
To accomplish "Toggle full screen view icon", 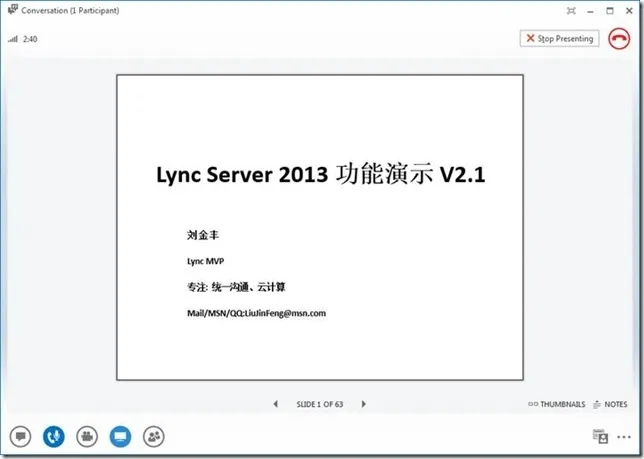I will point(571,11).
